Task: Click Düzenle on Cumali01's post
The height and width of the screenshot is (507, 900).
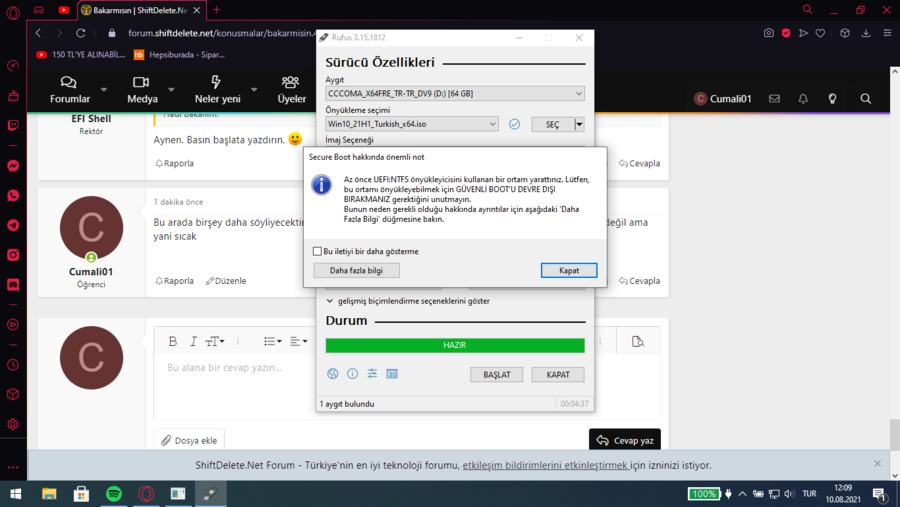Action: pyautogui.click(x=226, y=281)
